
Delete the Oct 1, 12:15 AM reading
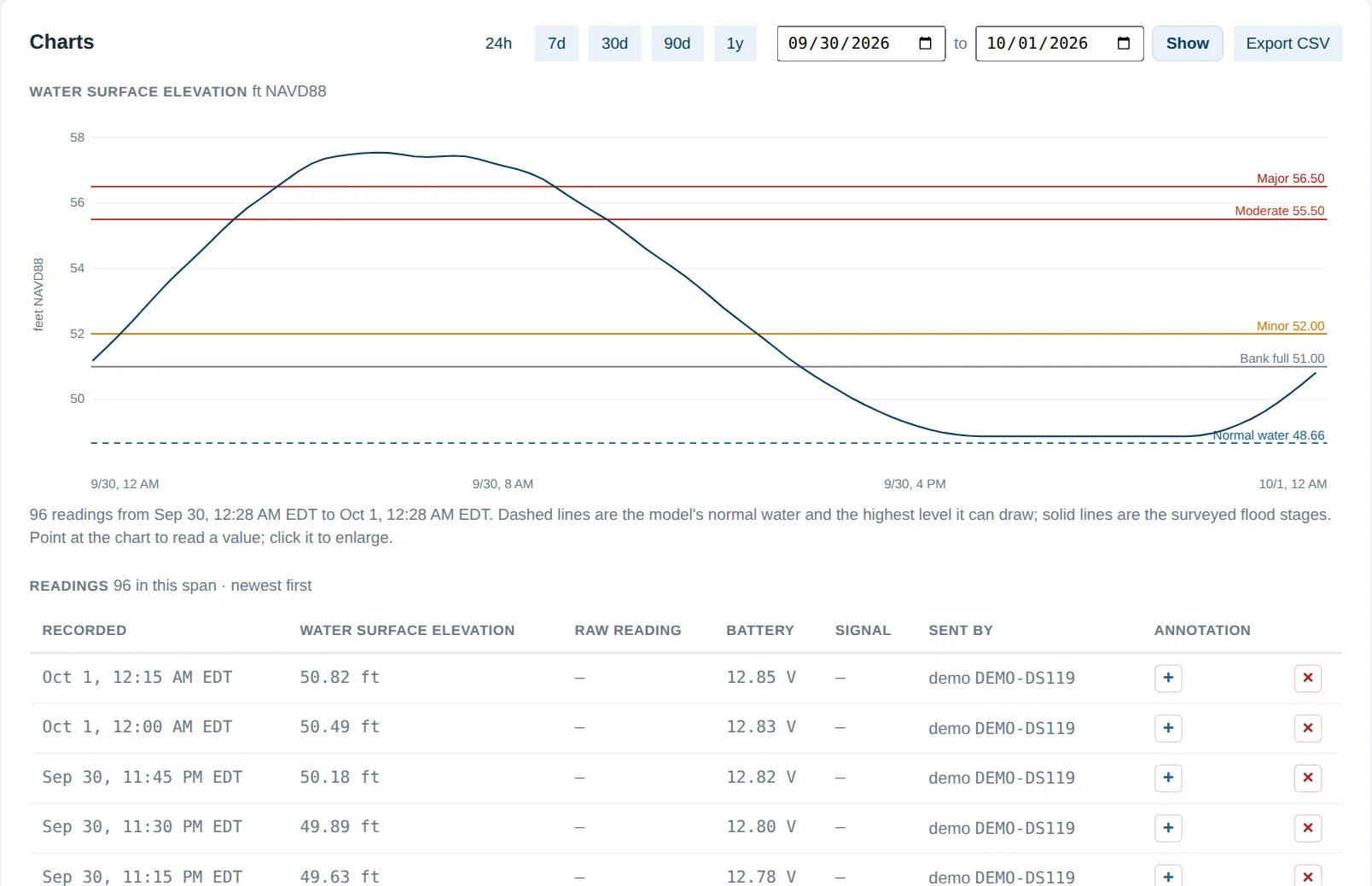pos(1308,678)
